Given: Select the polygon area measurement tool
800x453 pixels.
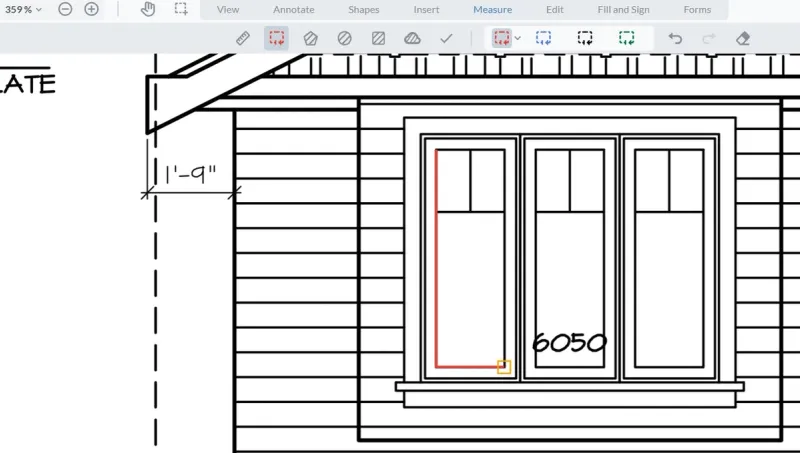Looking at the screenshot, I should coord(311,38).
